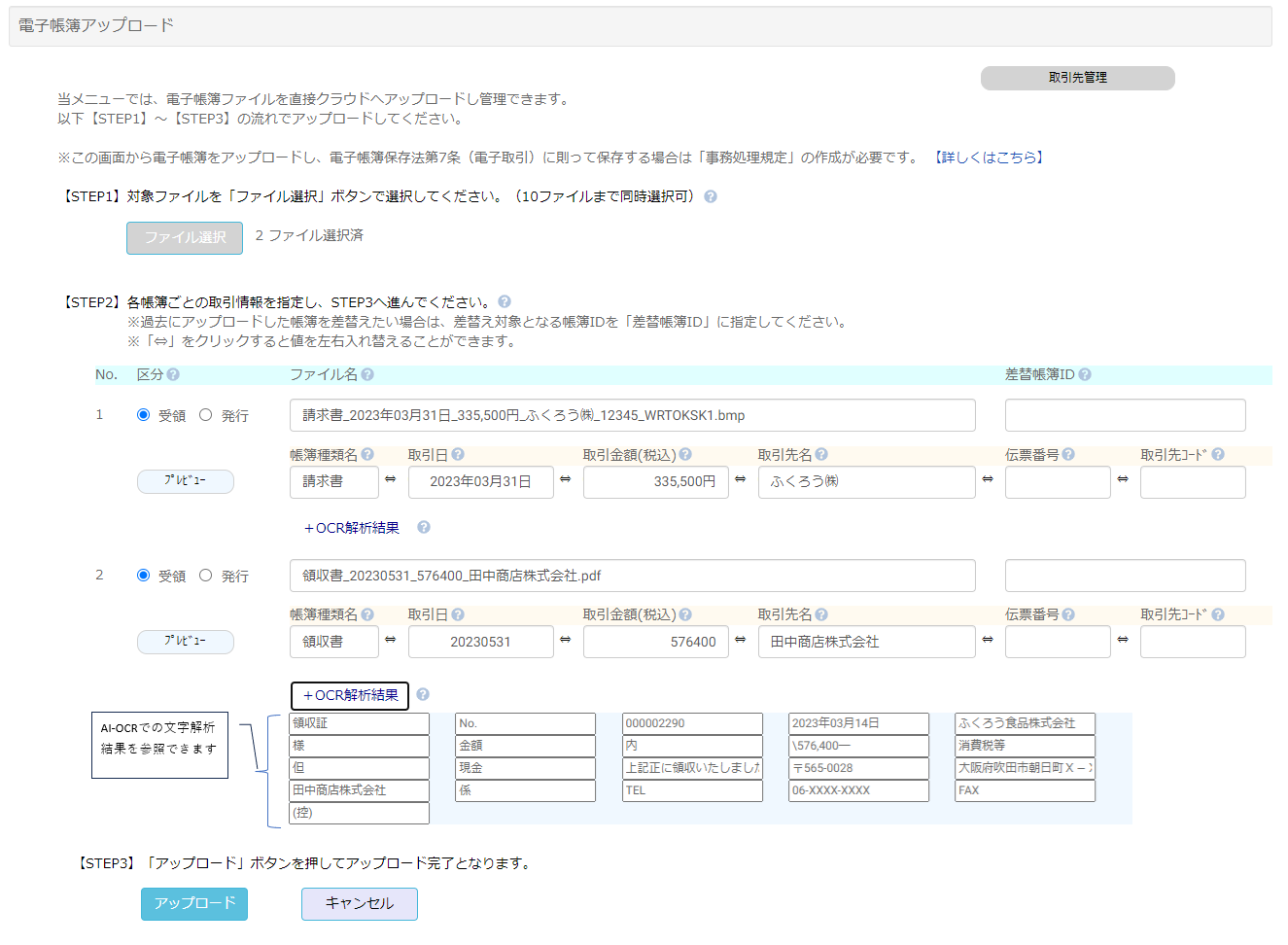
Task: Swap 取引日 and 取引金額 values in row 1
Action: click(565, 479)
